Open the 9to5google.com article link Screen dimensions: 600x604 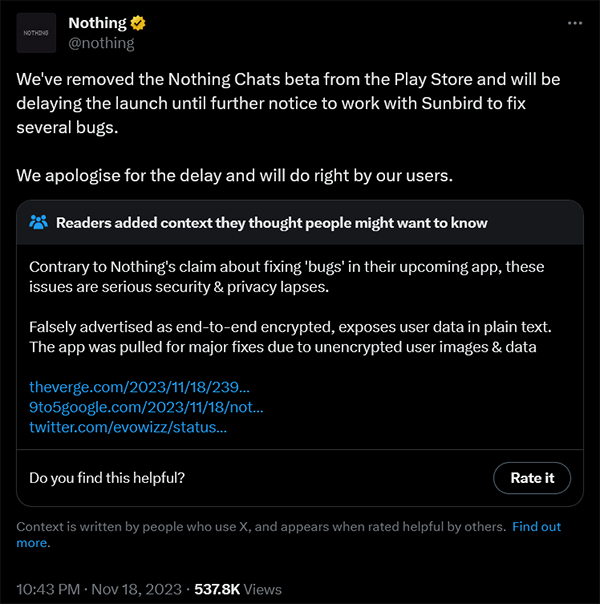coord(146,407)
